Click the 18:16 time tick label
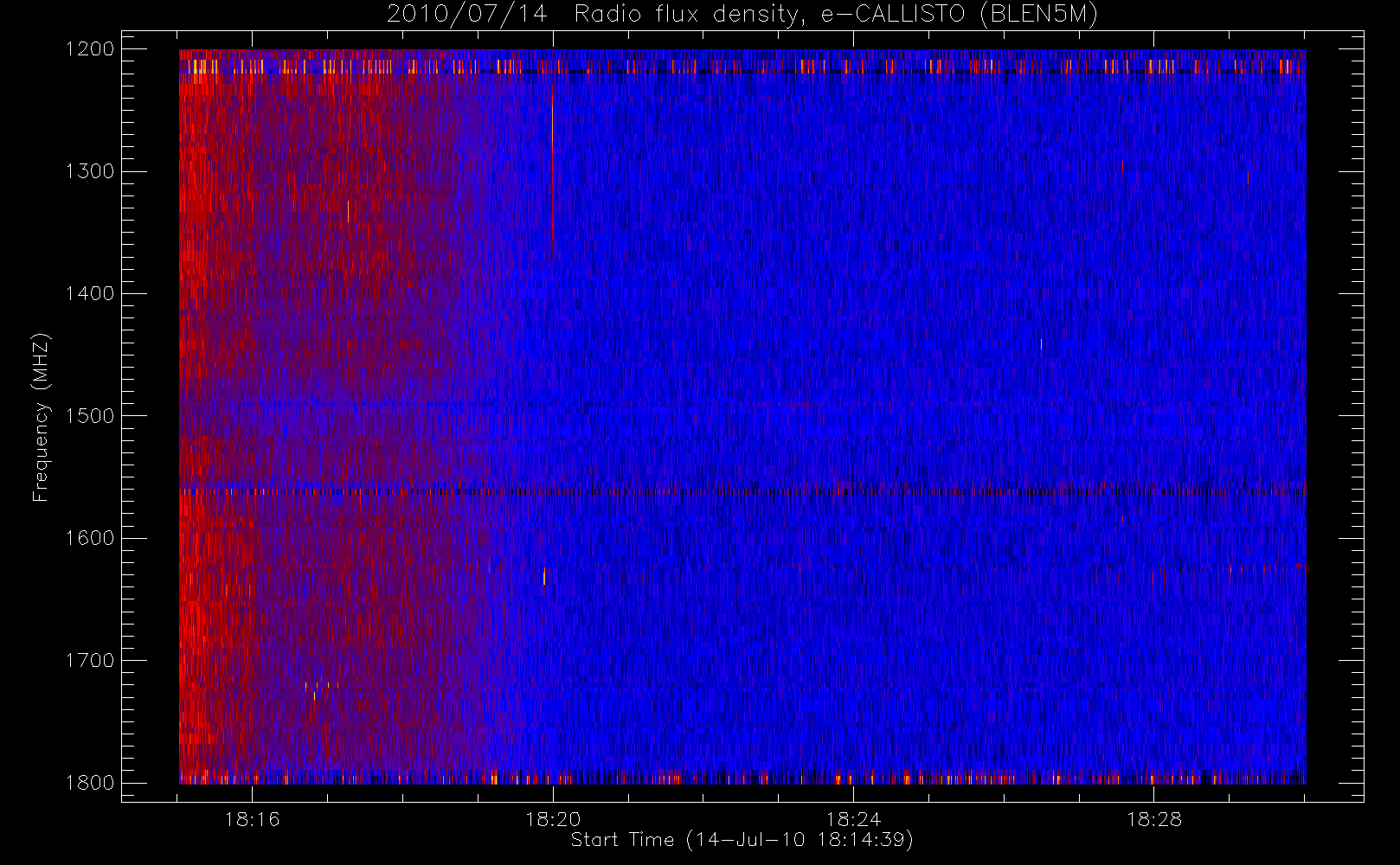 pyautogui.click(x=252, y=819)
